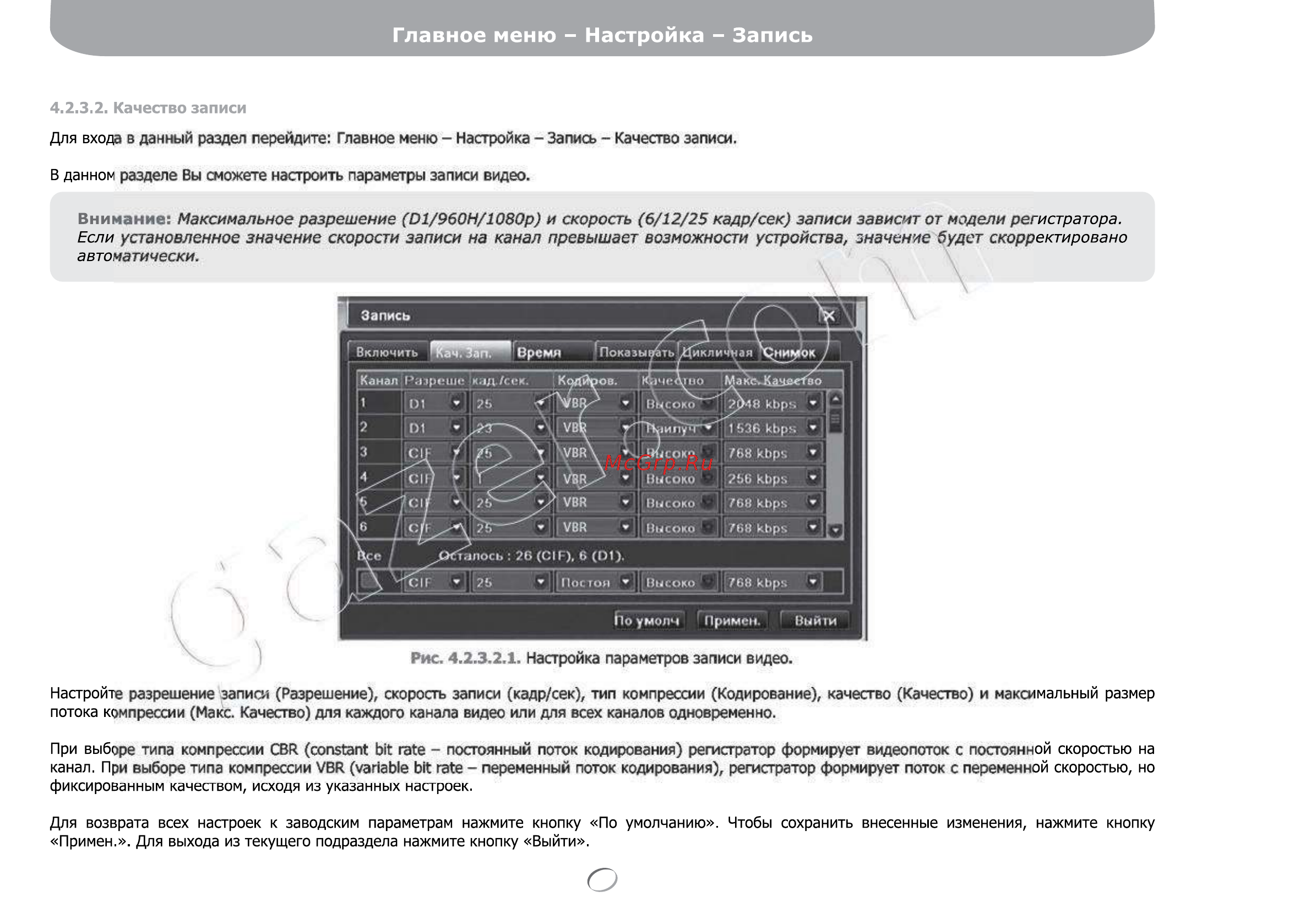Open channel 1 VBR encoding dropdown
Image resolution: width=1311 pixels, height=924 pixels.
596,403
